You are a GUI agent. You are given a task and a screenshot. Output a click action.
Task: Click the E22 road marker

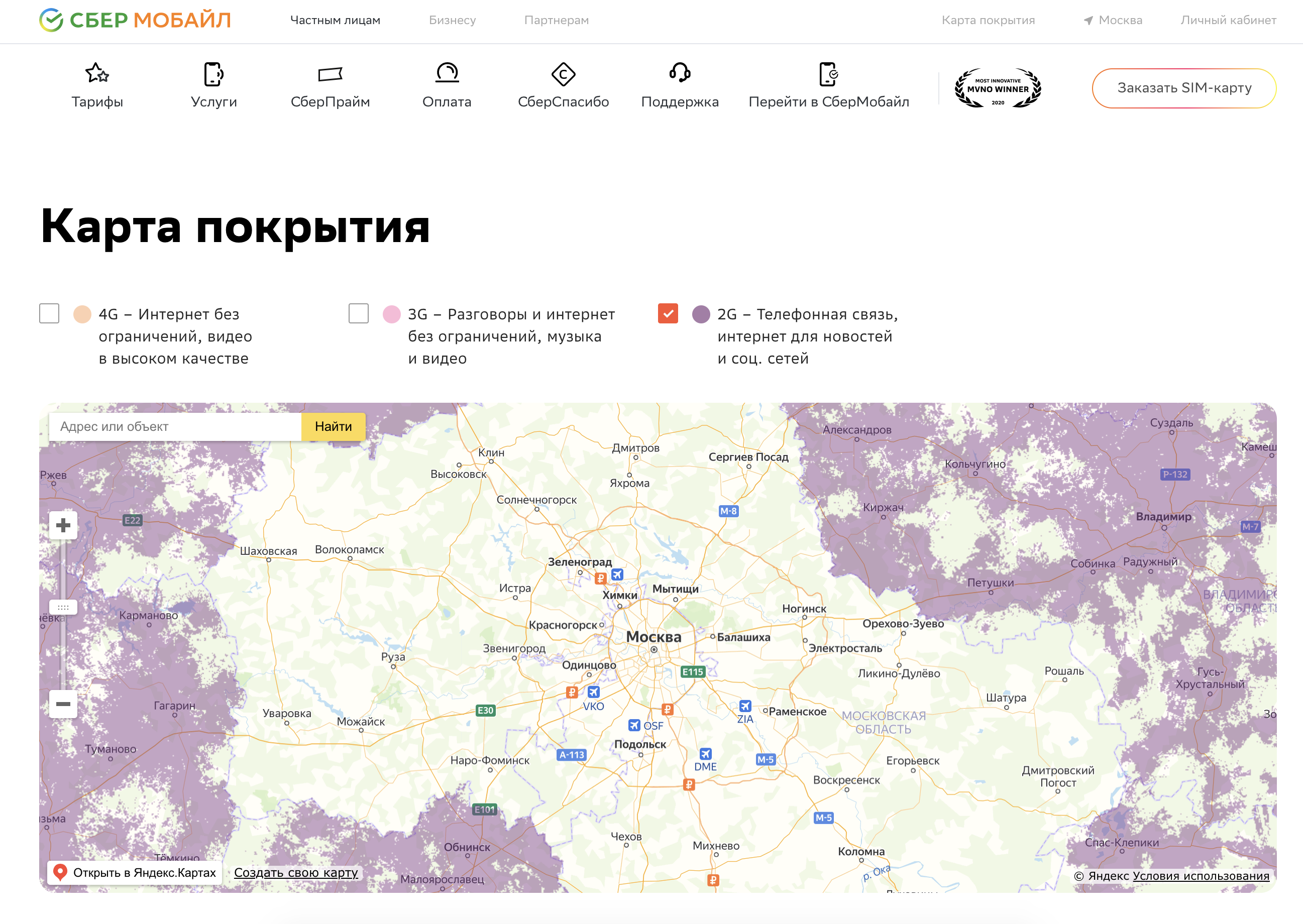tap(132, 520)
